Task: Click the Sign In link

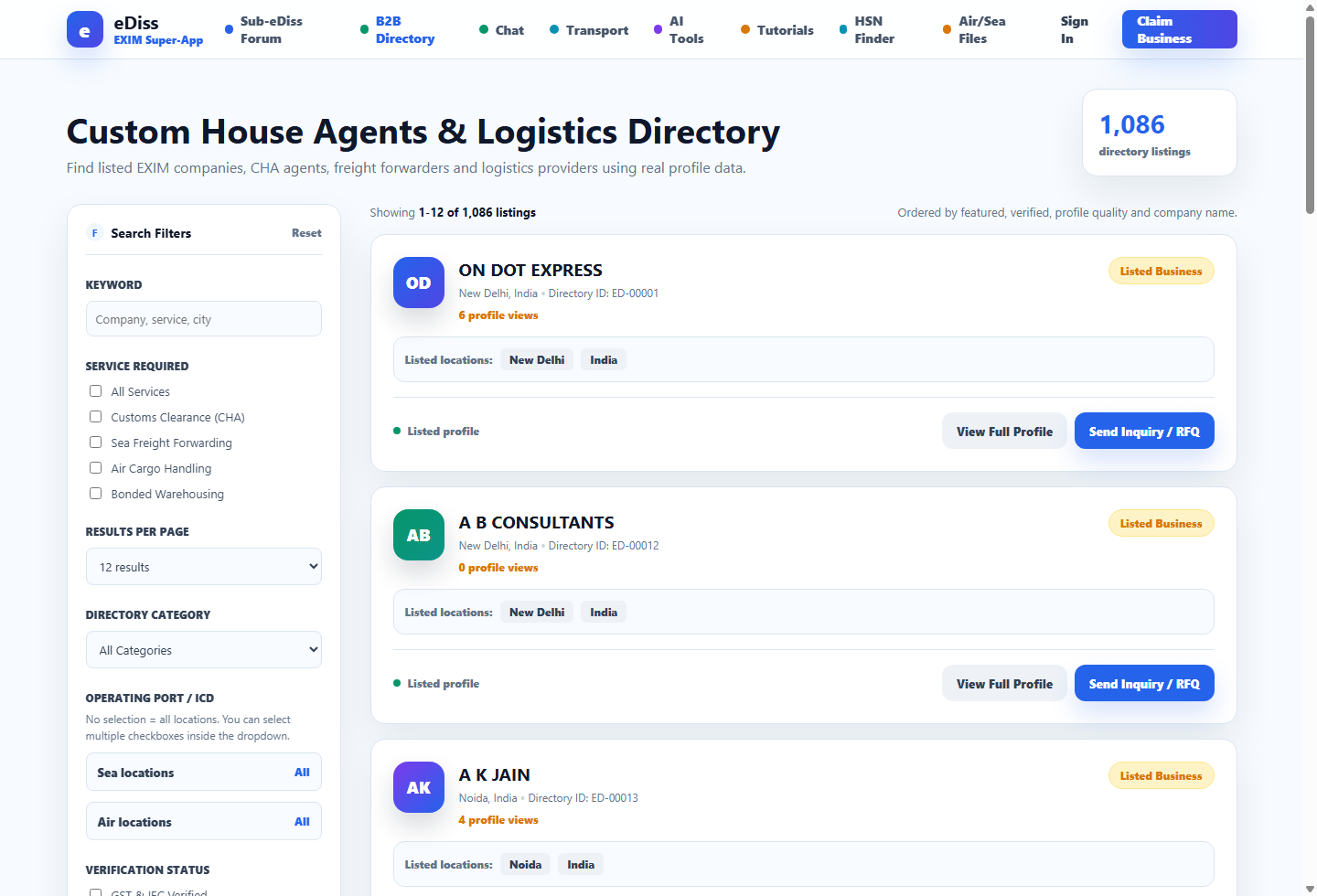Action: point(1075,29)
